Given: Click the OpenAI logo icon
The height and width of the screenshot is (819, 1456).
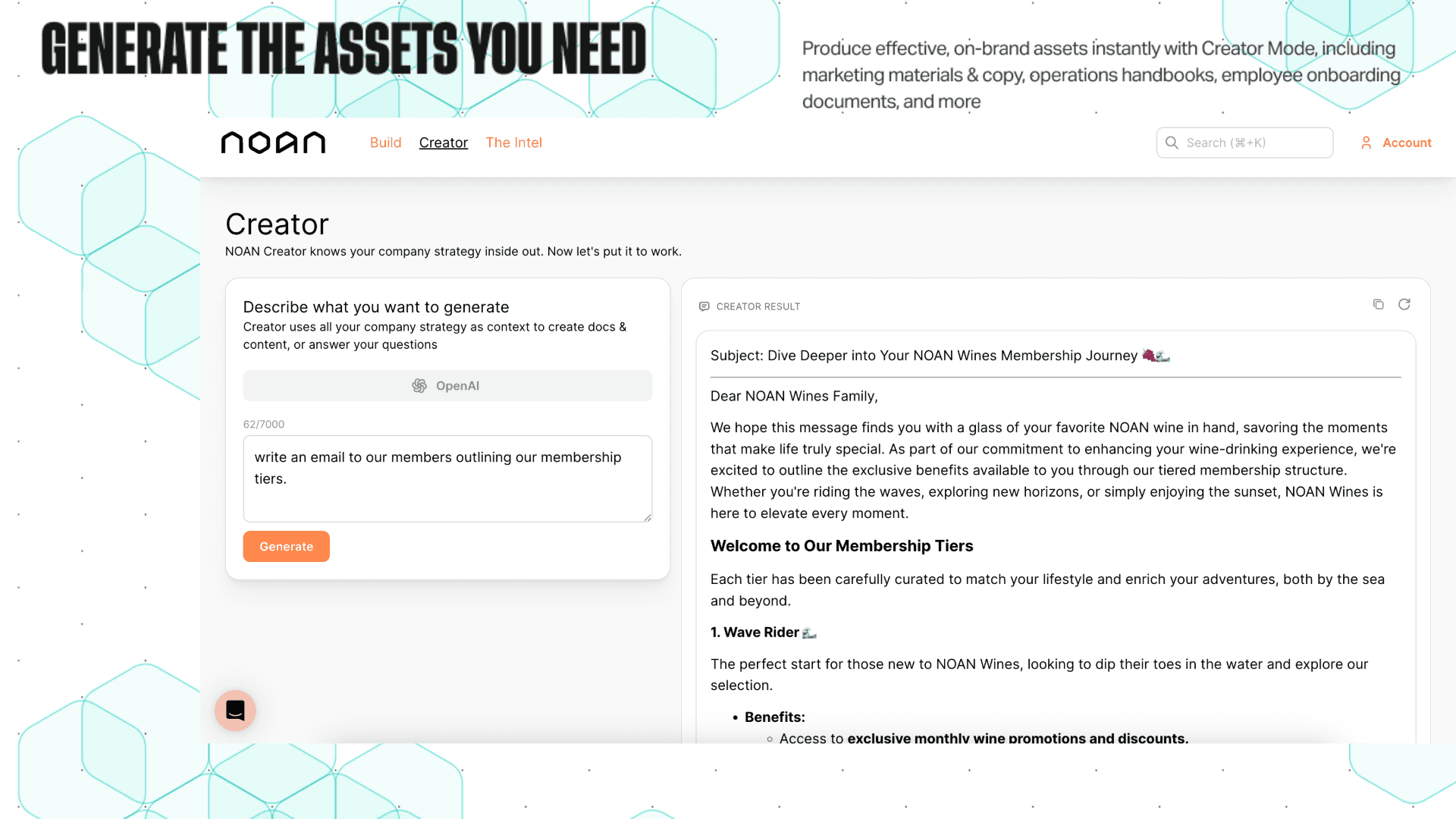Looking at the screenshot, I should coord(419,385).
